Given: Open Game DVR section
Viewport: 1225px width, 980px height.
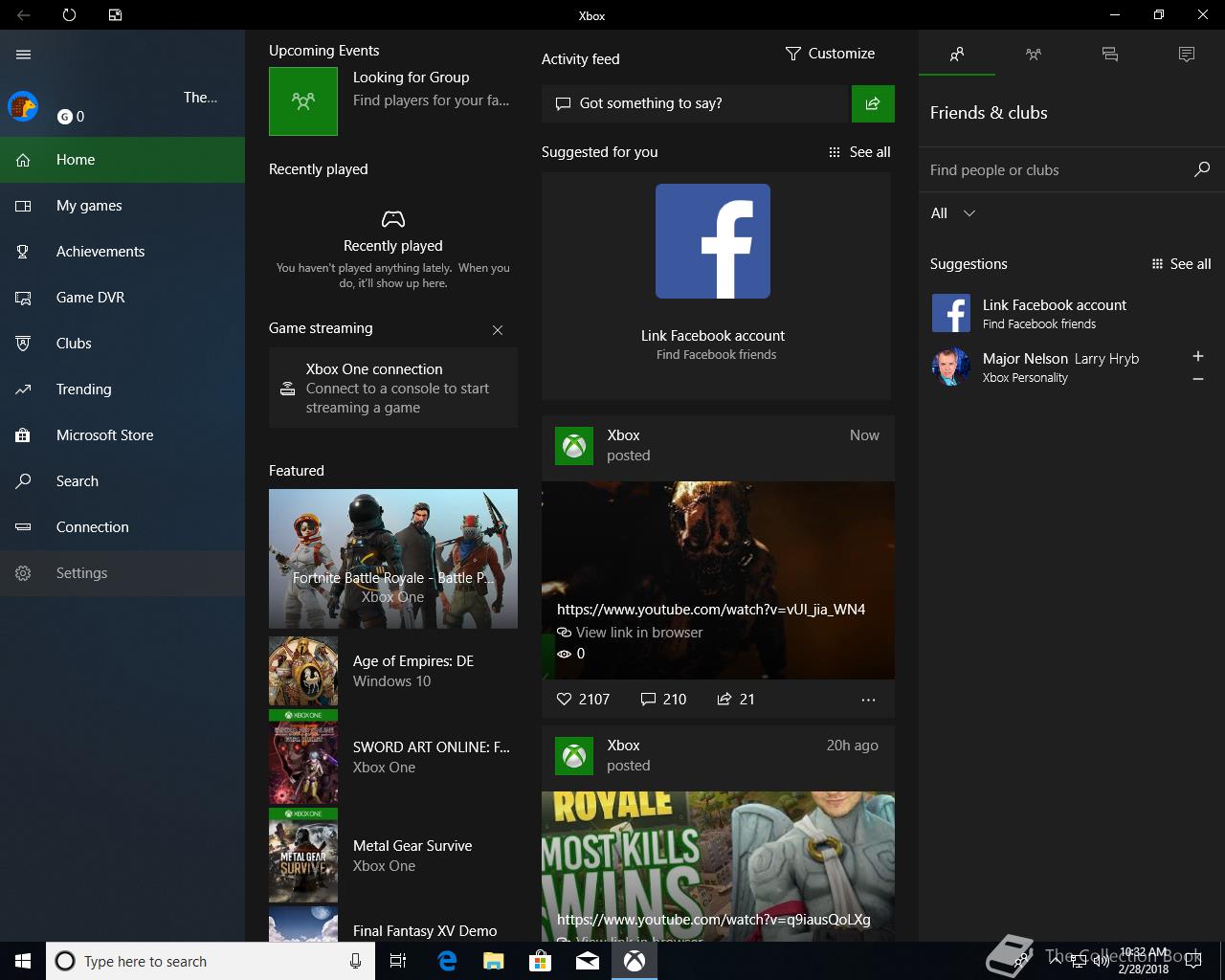Looking at the screenshot, I should 122,298.
